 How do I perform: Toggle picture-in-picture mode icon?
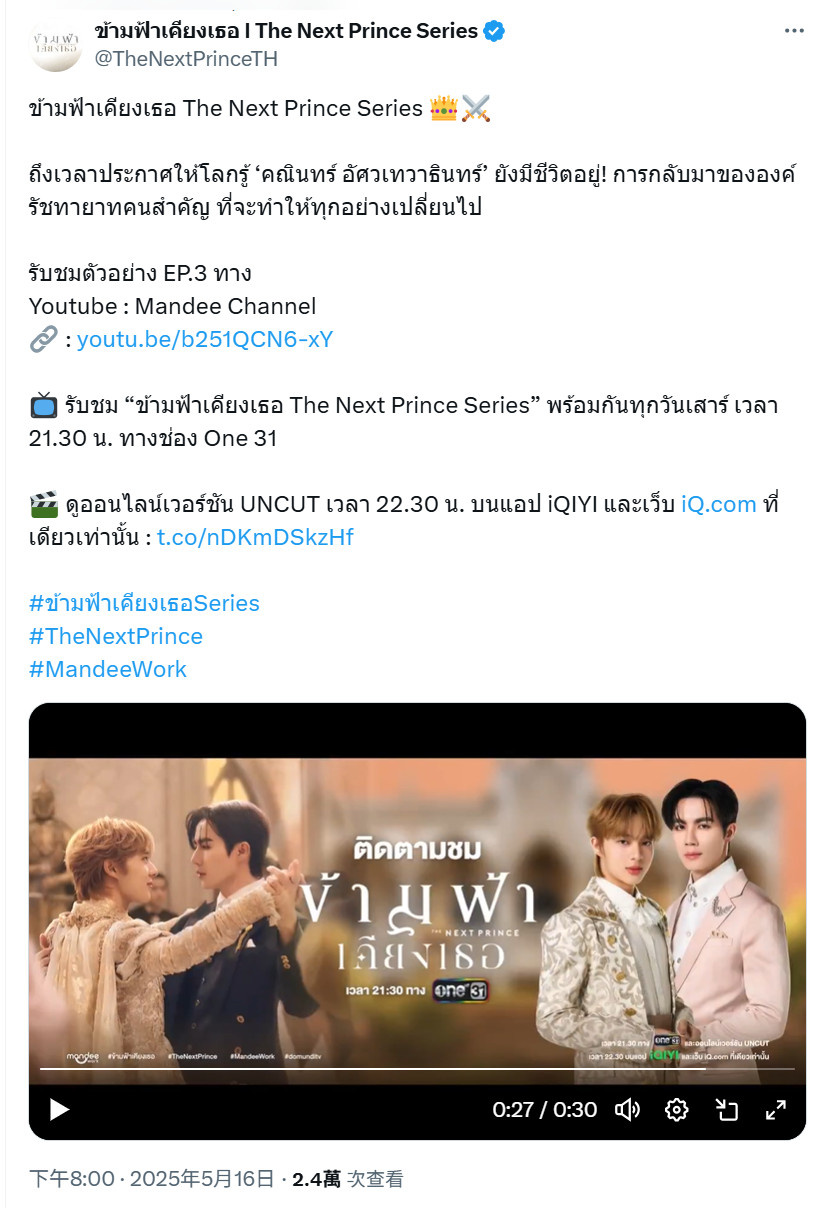[x=726, y=1109]
